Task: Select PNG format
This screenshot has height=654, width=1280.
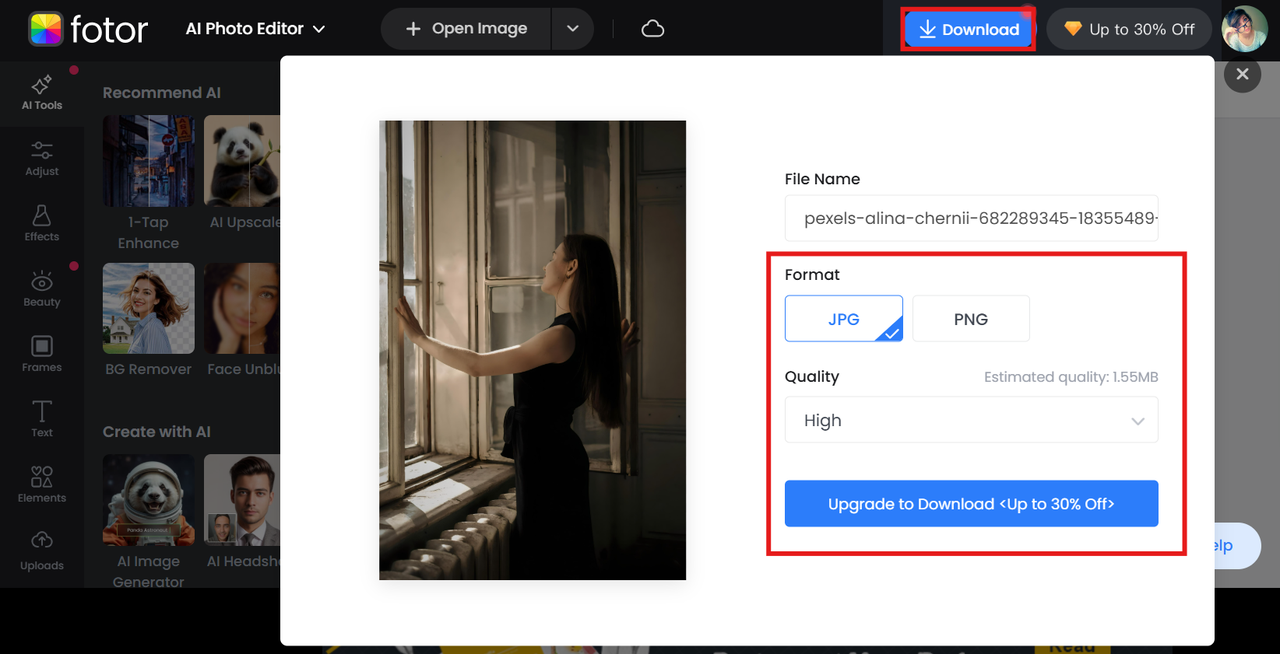Action: [x=971, y=319]
